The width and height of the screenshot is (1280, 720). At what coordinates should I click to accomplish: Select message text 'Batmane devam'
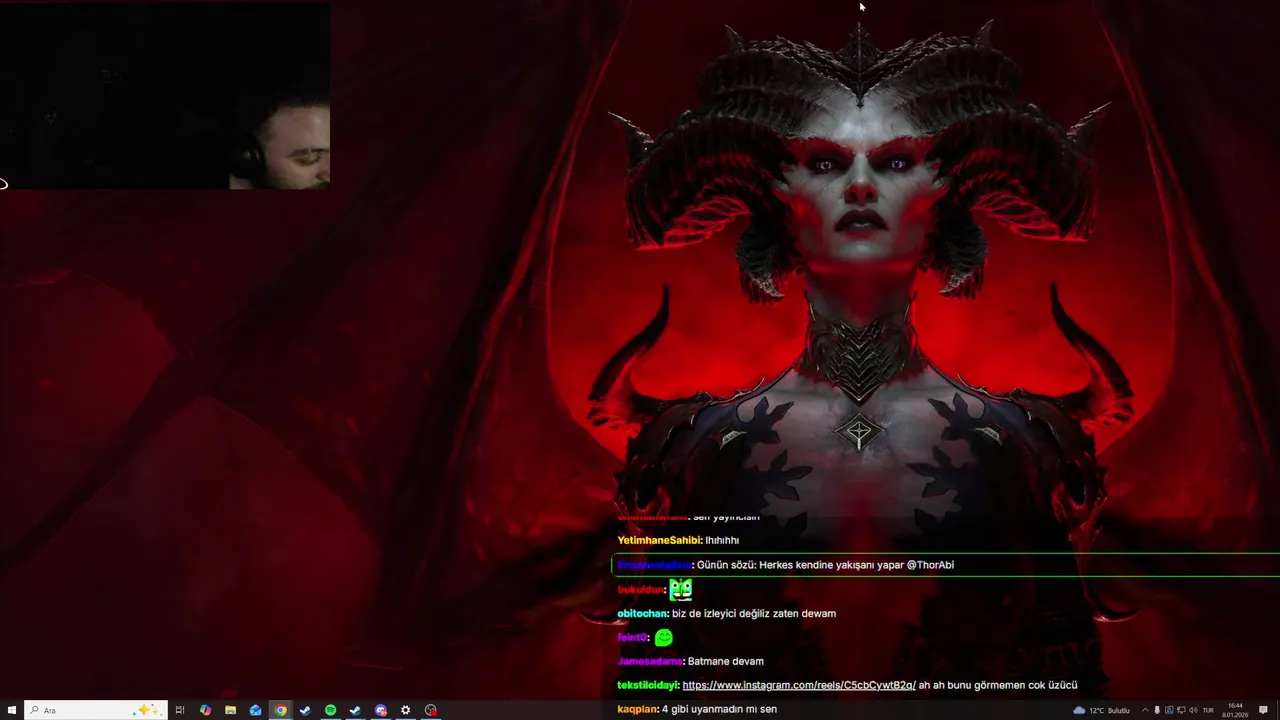[726, 661]
